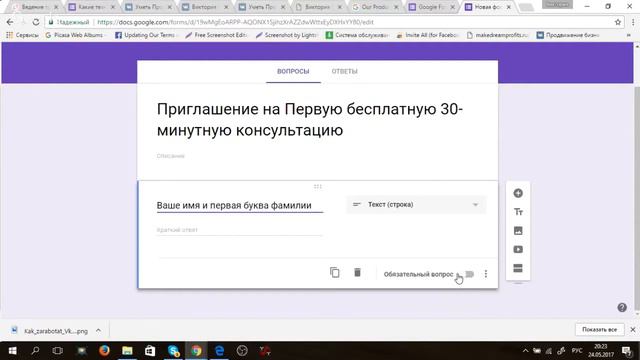Click the address bar URL
The image size is (640, 360).
(236, 22)
